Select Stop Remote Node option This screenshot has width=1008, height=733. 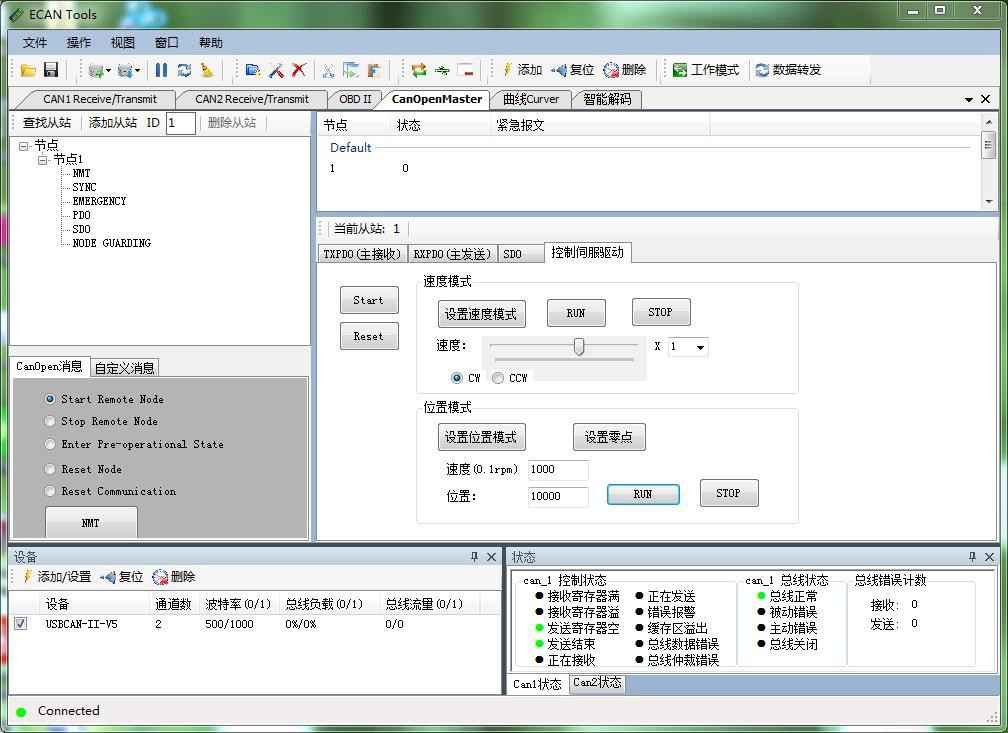coord(51,421)
